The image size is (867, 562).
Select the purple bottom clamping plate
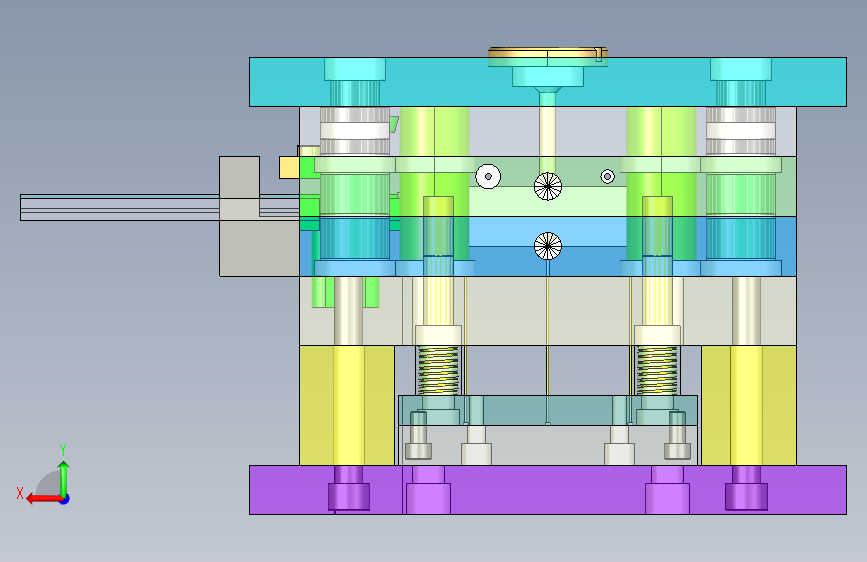tap(547, 490)
